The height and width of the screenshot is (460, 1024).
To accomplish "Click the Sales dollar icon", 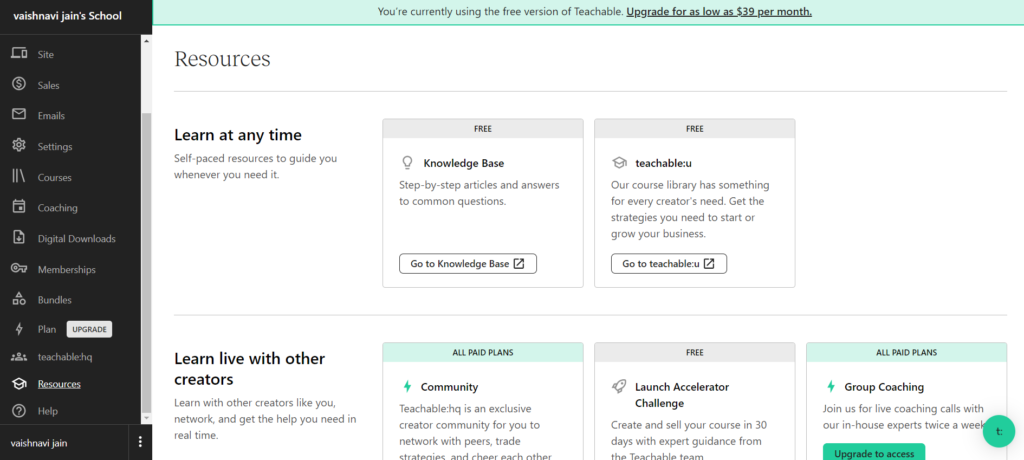I will click(19, 84).
